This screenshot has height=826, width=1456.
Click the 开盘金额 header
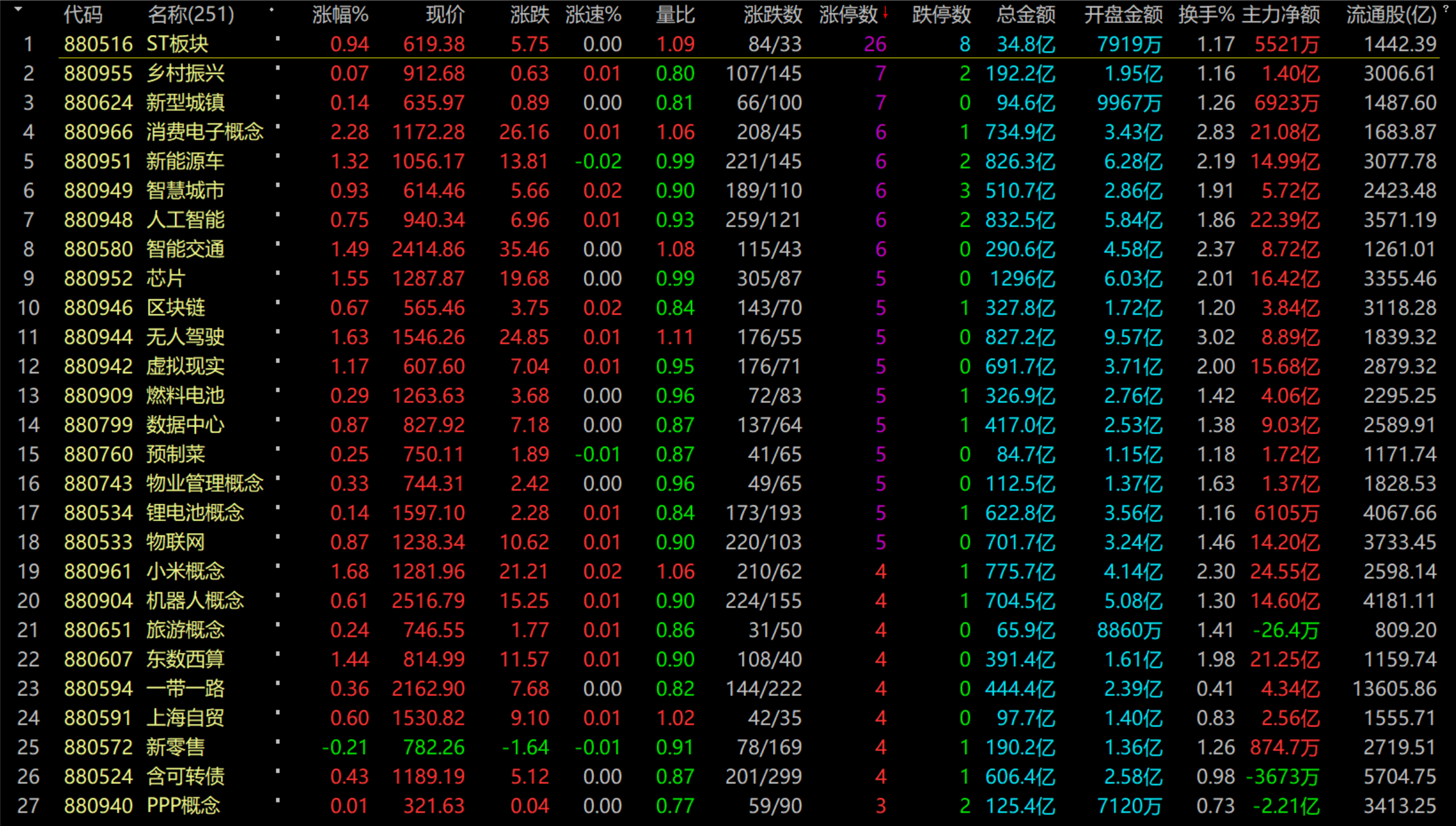click(1123, 15)
